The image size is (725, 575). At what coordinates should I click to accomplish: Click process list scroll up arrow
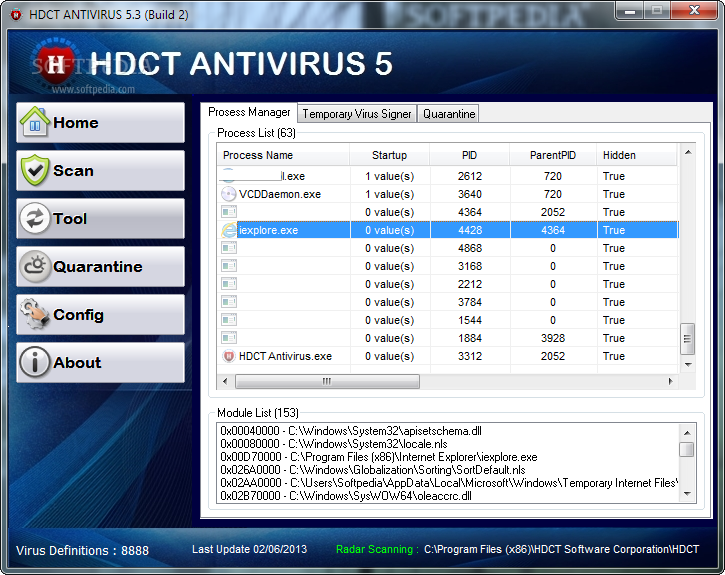[x=688, y=152]
